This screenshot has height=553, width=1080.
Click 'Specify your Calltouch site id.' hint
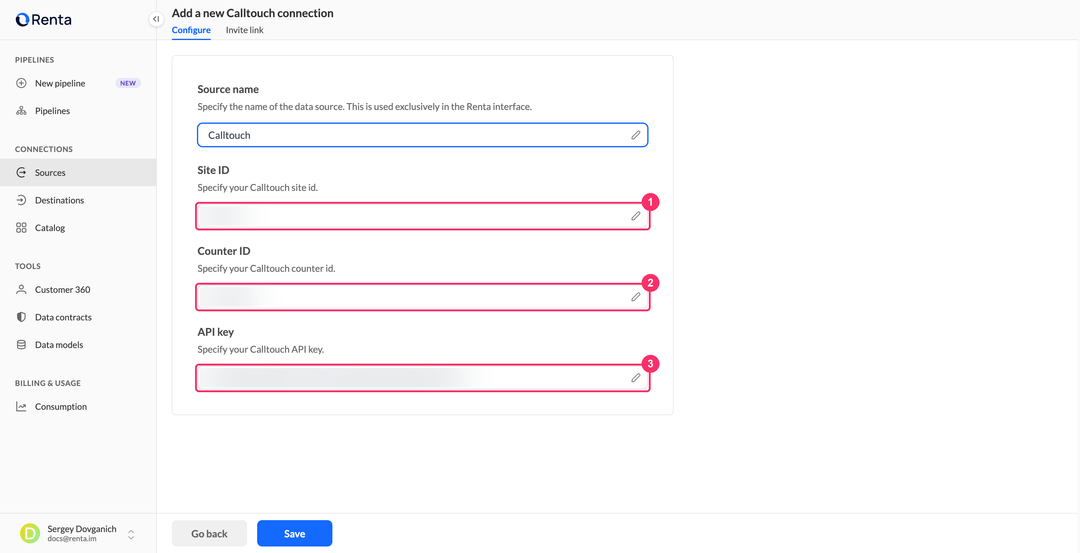click(x=258, y=188)
